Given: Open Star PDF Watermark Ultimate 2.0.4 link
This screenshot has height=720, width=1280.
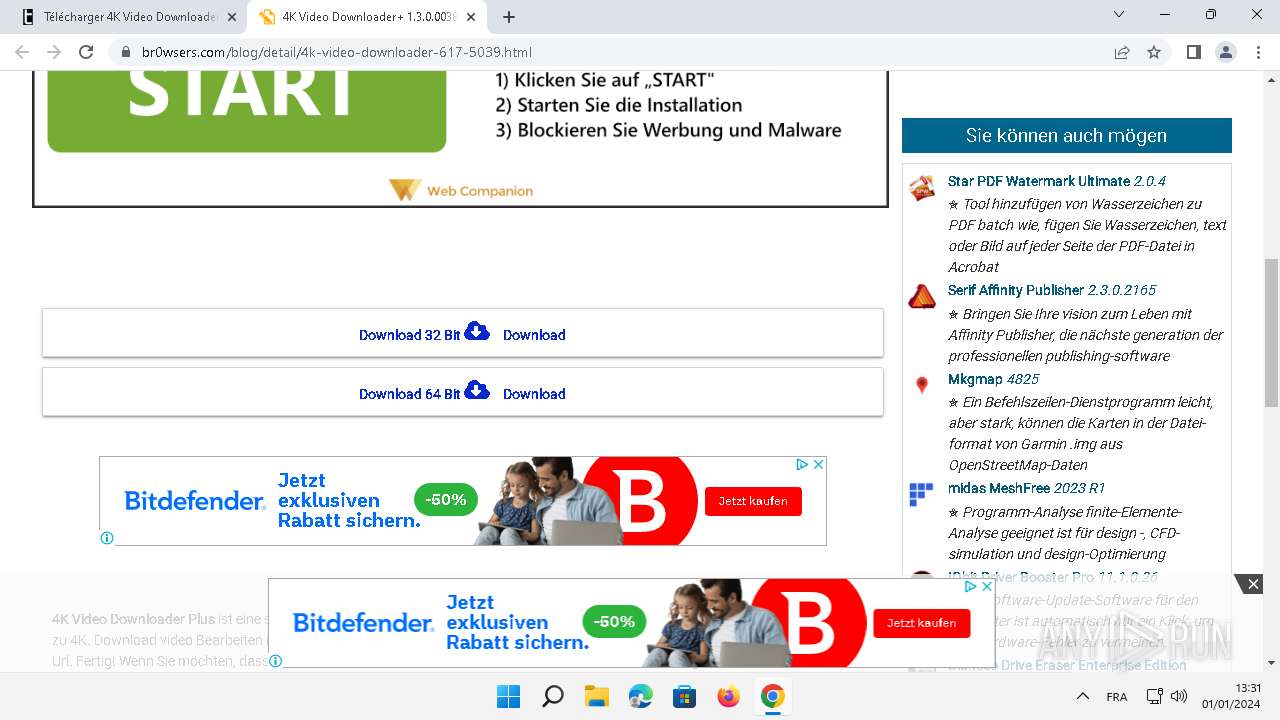Looking at the screenshot, I should [x=1056, y=181].
